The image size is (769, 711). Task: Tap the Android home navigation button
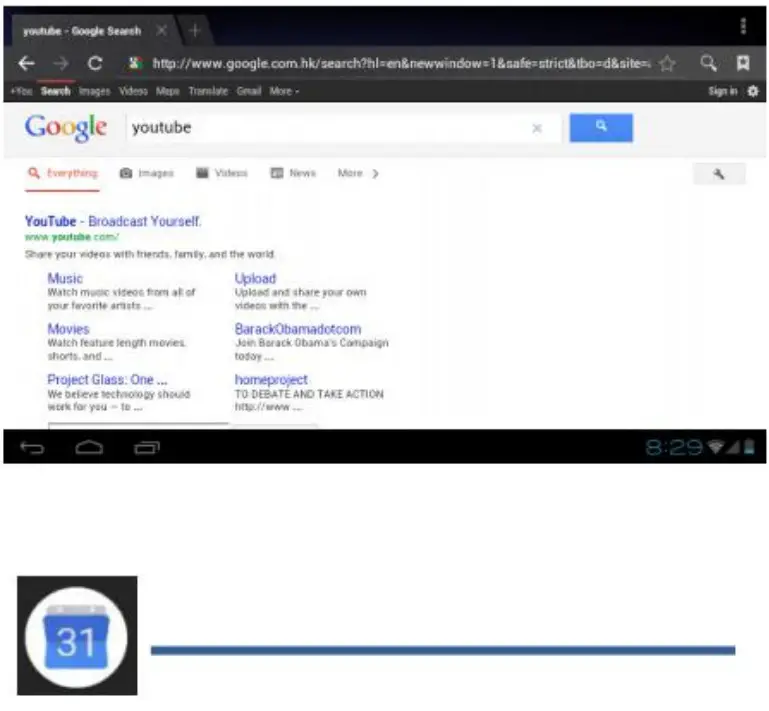89,448
